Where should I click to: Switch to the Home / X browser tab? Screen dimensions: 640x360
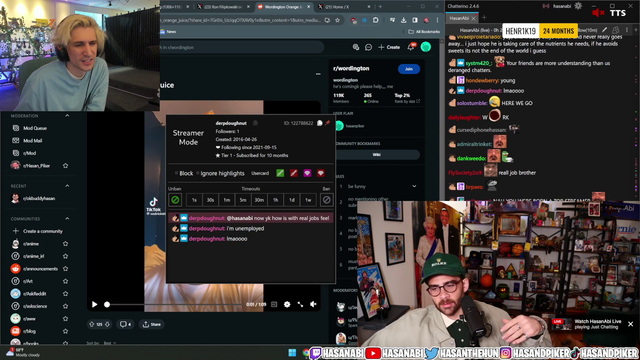343,7
